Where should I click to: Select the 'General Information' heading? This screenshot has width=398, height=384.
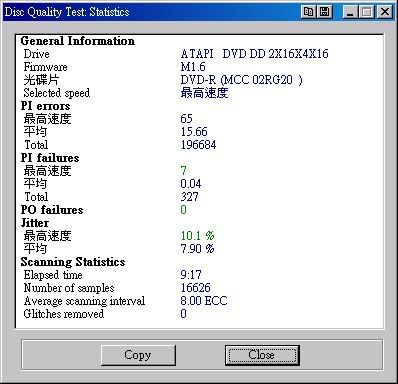(78, 41)
